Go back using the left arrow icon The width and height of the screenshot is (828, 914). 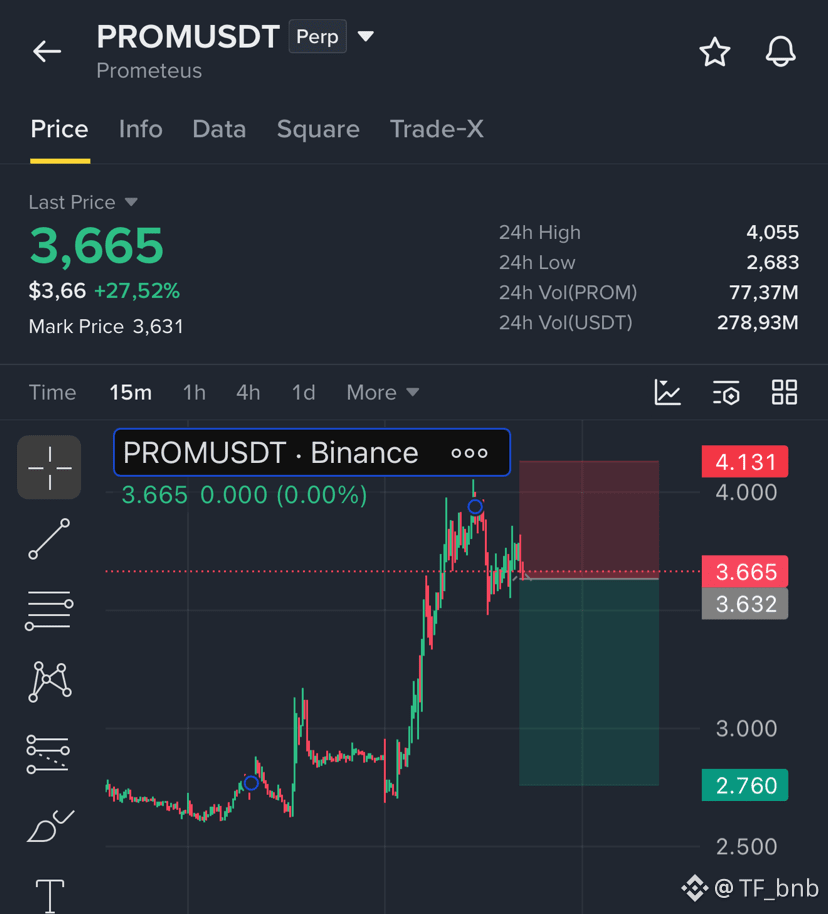click(47, 51)
